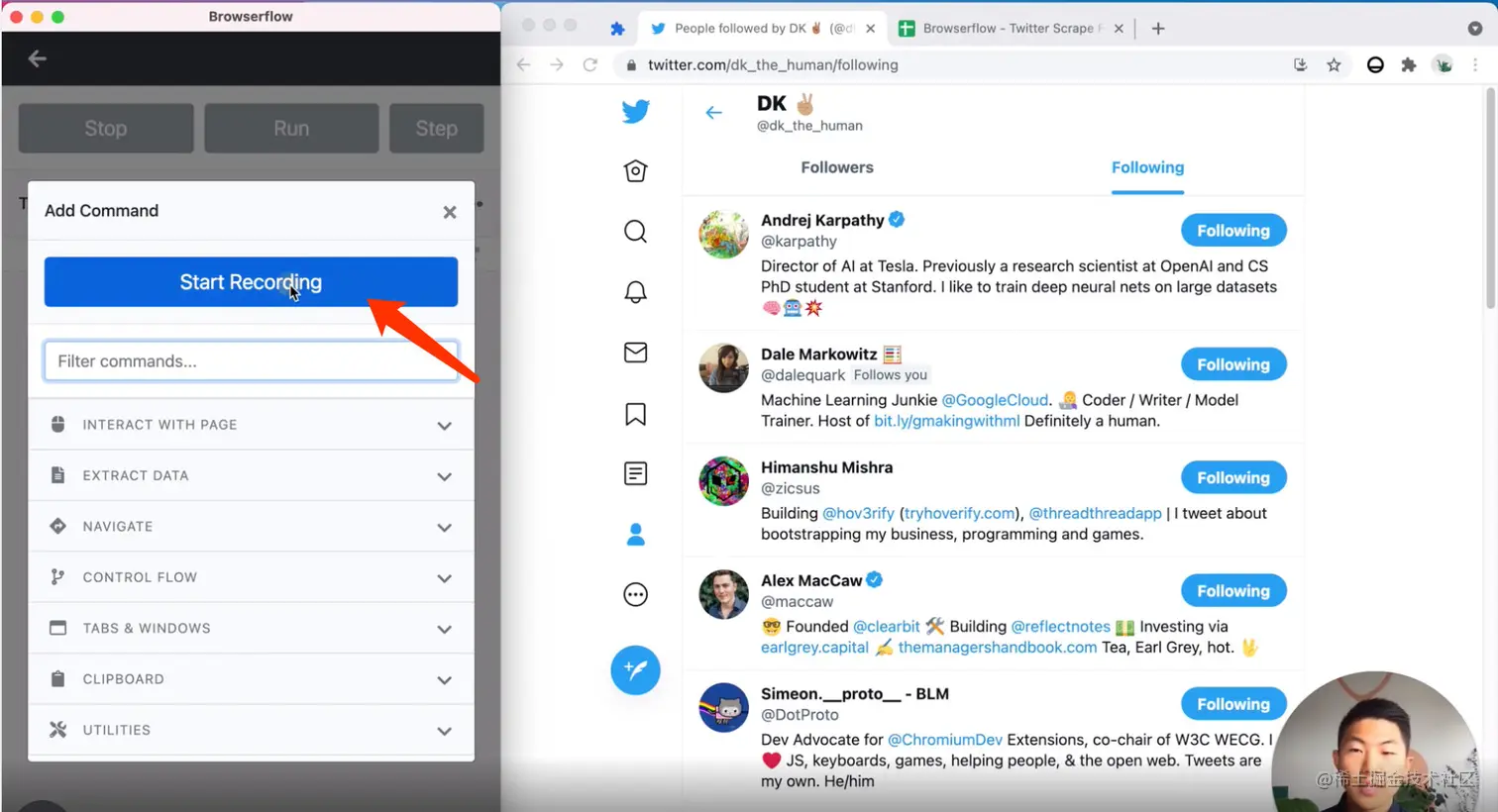1498x812 pixels.
Task: Open Twitter Bookmarks icon
Action: pyautogui.click(x=636, y=414)
